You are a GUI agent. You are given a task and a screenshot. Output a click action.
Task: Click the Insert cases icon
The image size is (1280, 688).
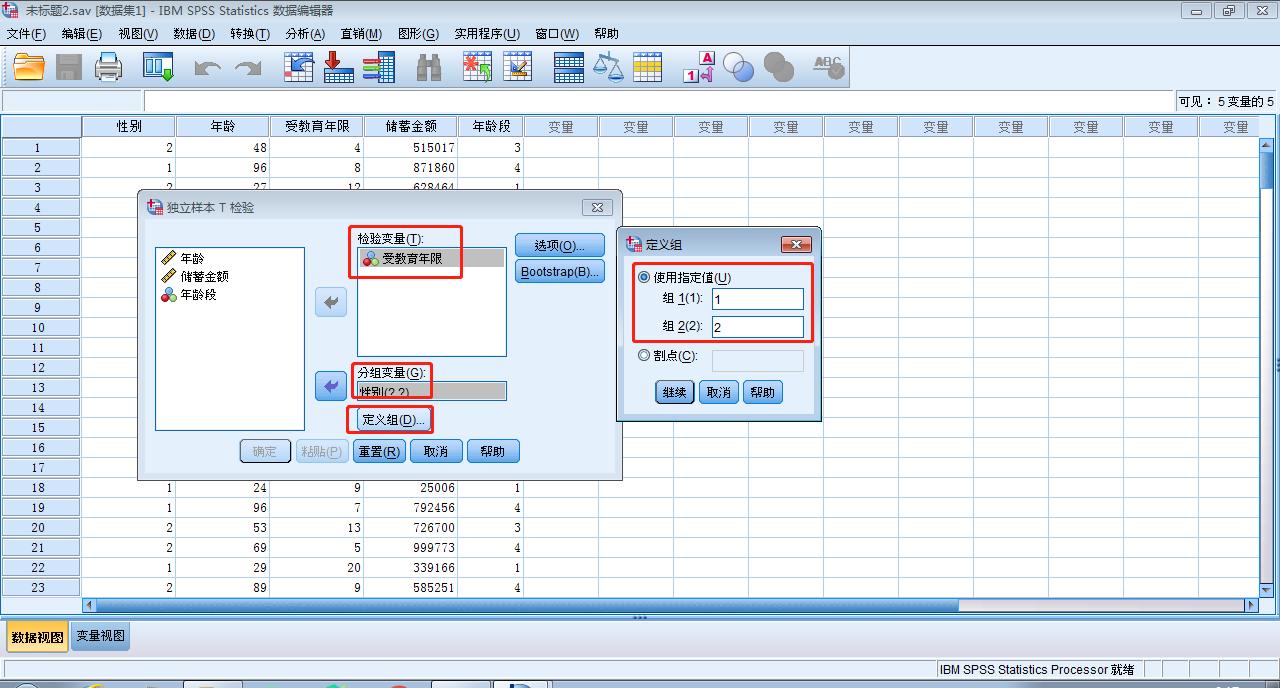coord(478,67)
